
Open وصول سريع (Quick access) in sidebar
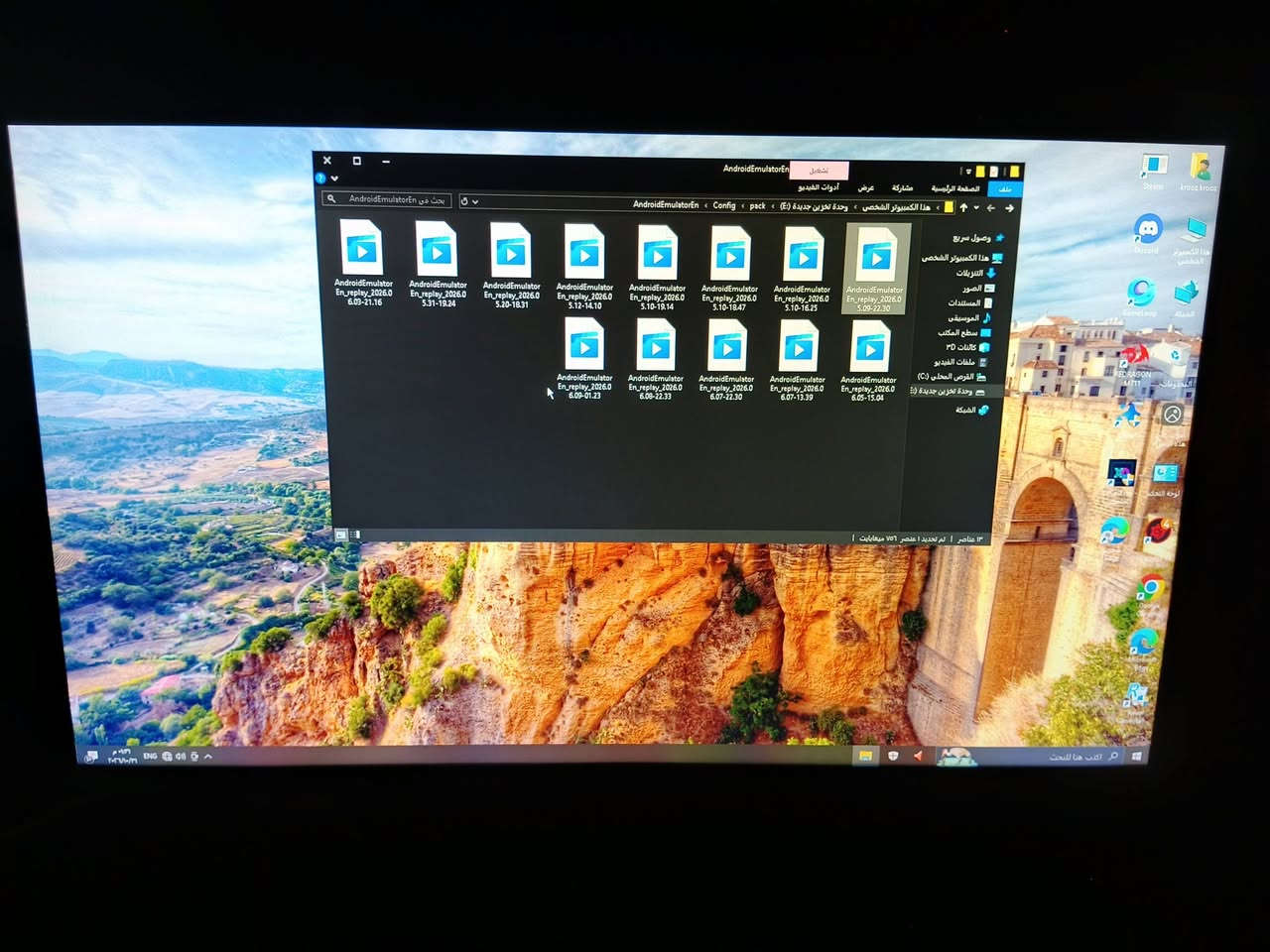pyautogui.click(x=978, y=238)
